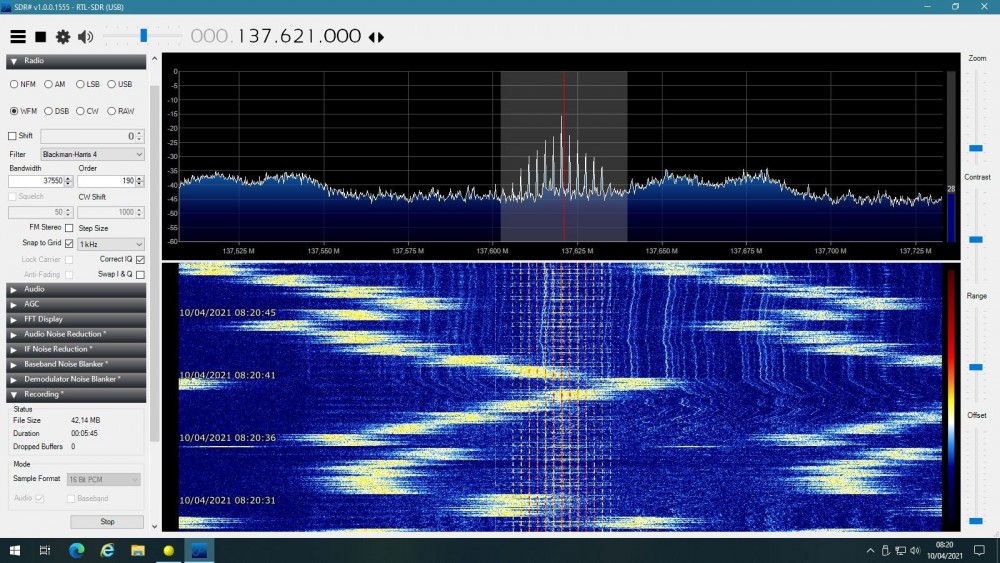Click the Order stepper arrows
Viewport: 1000px width, 563px height.
point(140,181)
